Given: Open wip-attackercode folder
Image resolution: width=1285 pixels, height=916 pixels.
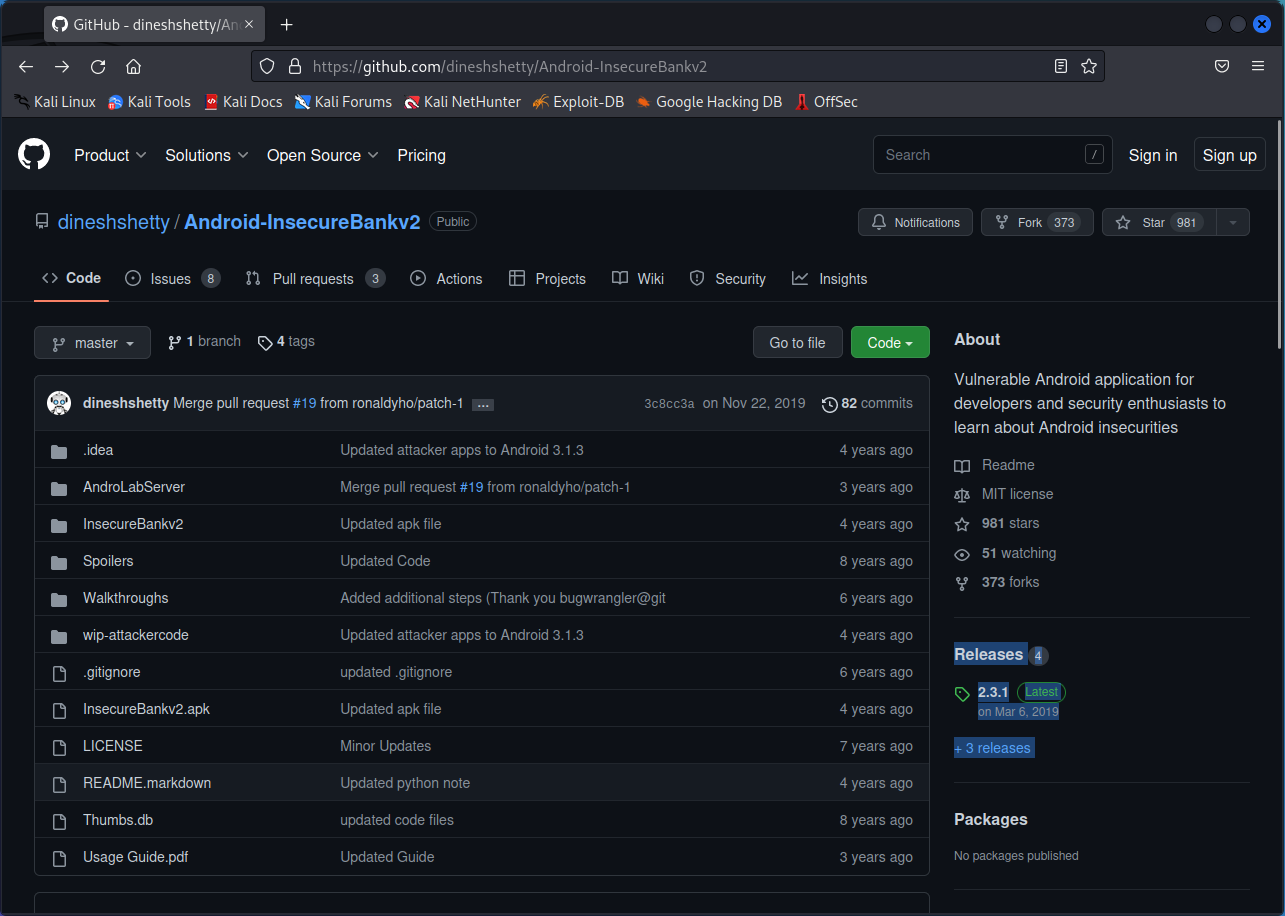Looking at the screenshot, I should click(136, 635).
